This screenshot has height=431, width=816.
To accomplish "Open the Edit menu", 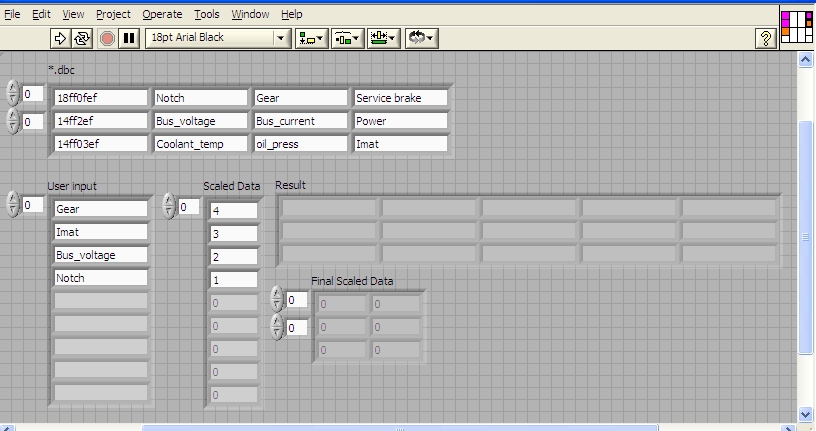I will pos(41,14).
